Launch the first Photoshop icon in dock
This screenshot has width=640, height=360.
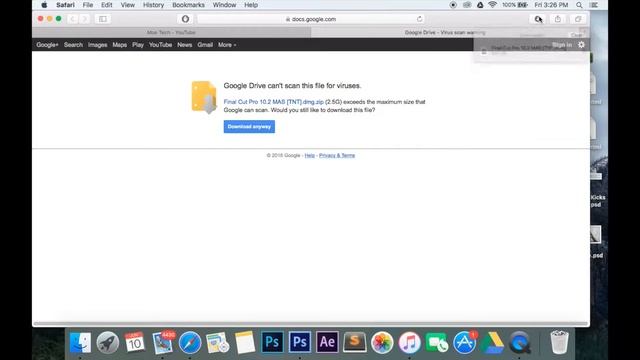[x=272, y=342]
